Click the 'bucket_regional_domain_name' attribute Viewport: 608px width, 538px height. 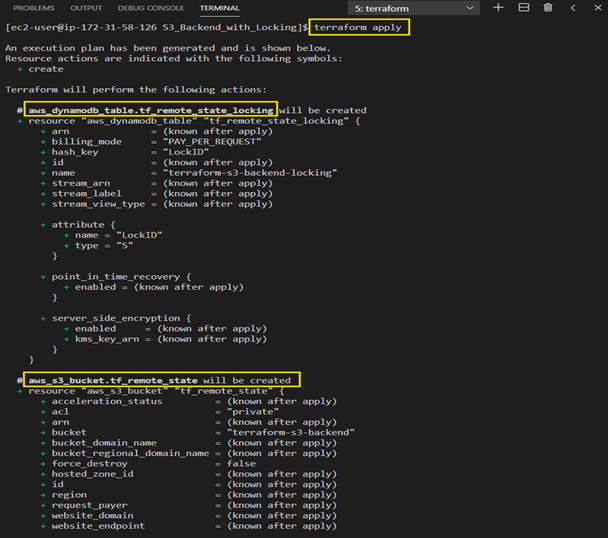130,453
